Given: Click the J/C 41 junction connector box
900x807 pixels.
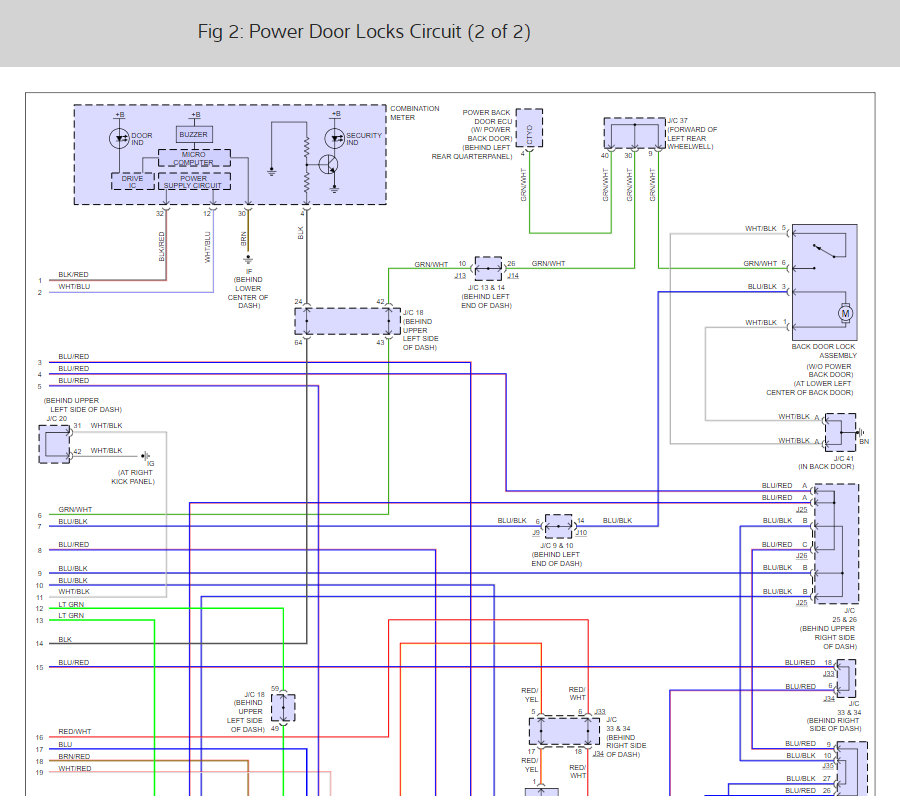Looking at the screenshot, I should tap(840, 432).
